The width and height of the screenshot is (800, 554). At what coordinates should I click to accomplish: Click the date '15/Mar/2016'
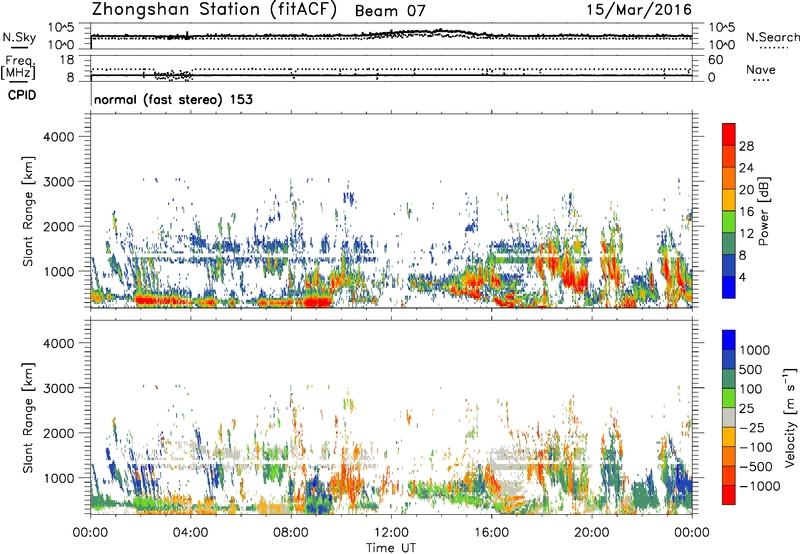tap(639, 10)
